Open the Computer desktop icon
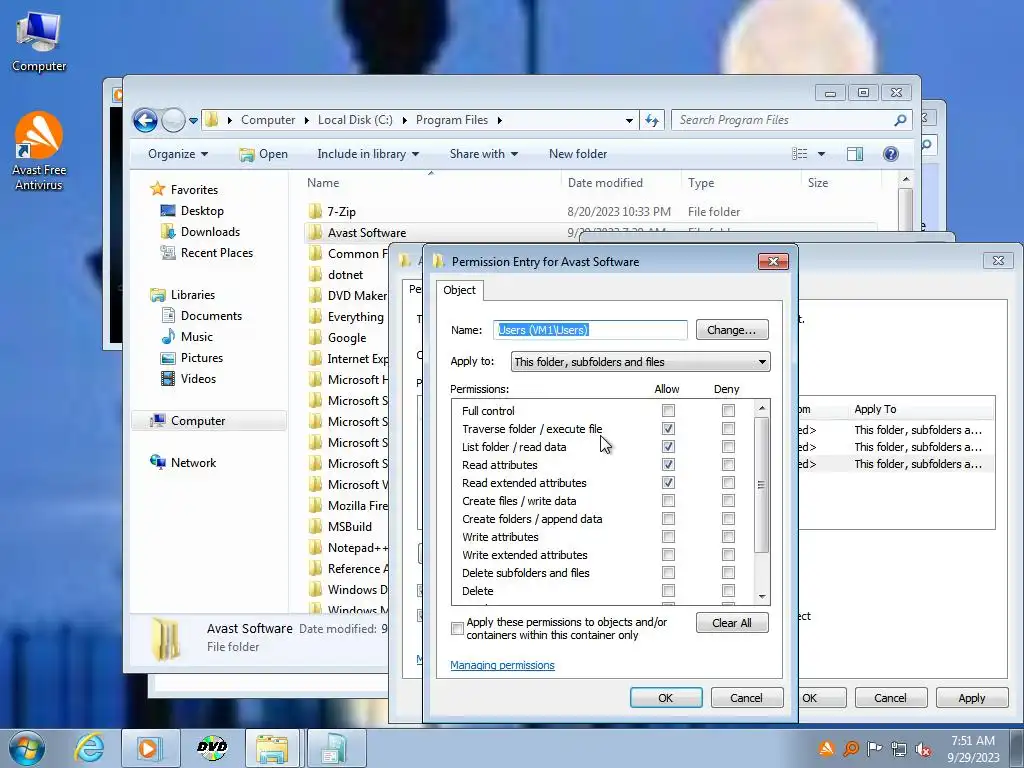The height and width of the screenshot is (768, 1024). (39, 41)
